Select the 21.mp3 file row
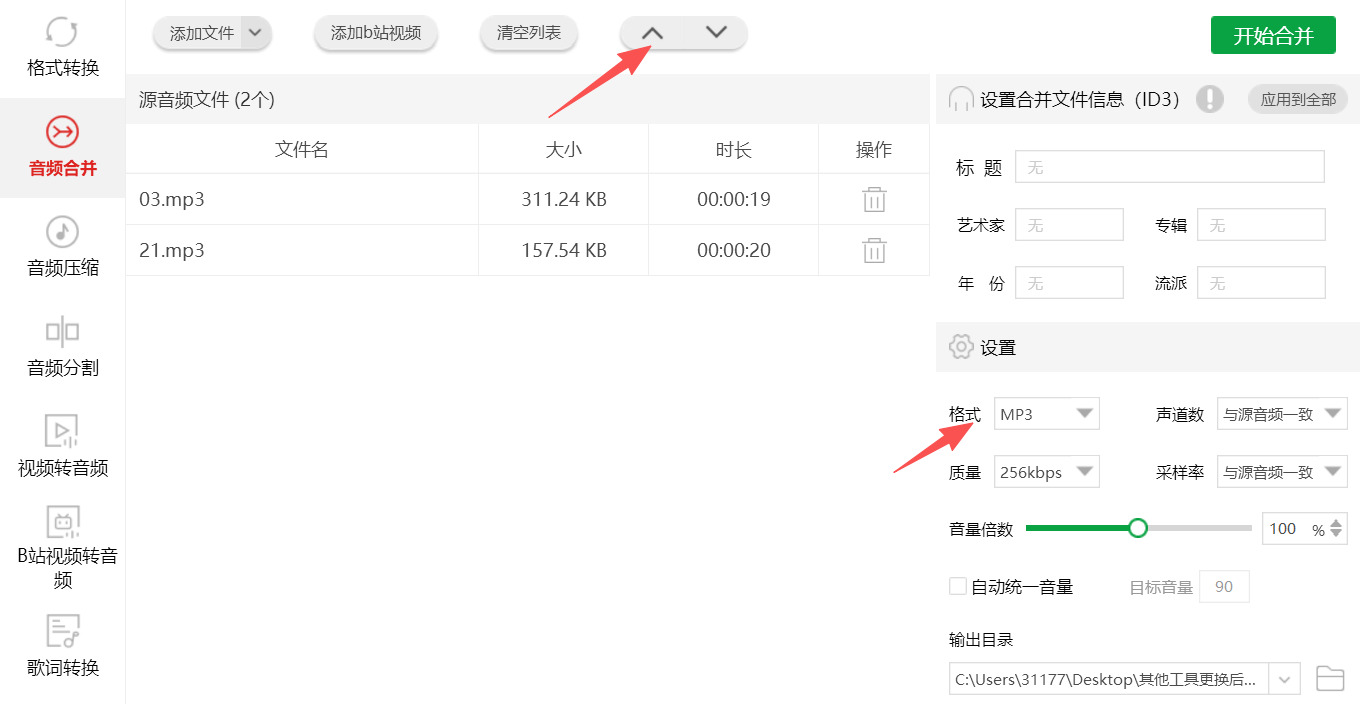This screenshot has width=1360, height=704. tap(527, 250)
